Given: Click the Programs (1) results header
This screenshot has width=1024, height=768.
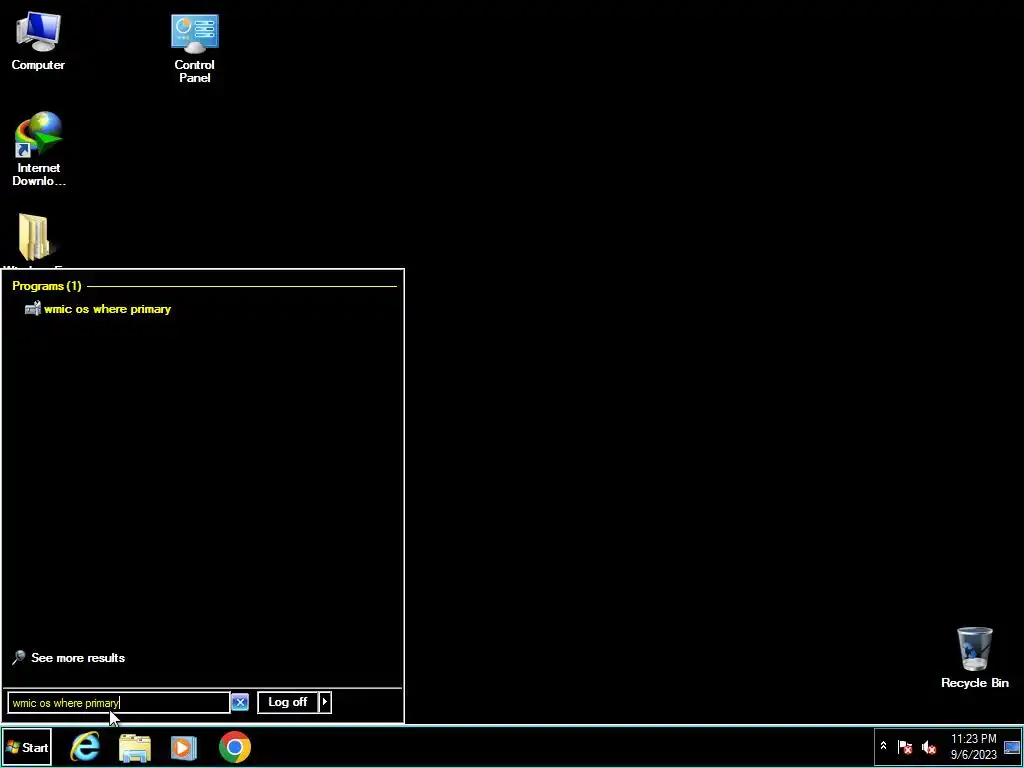Looking at the screenshot, I should click(46, 286).
